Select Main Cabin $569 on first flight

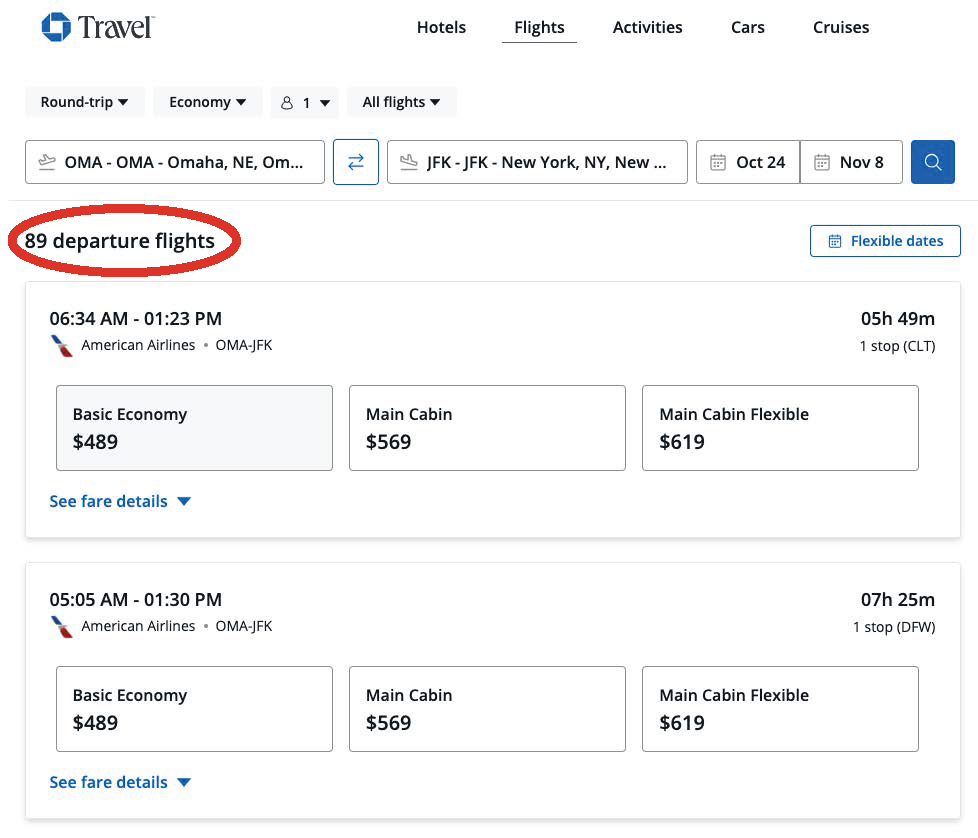487,428
